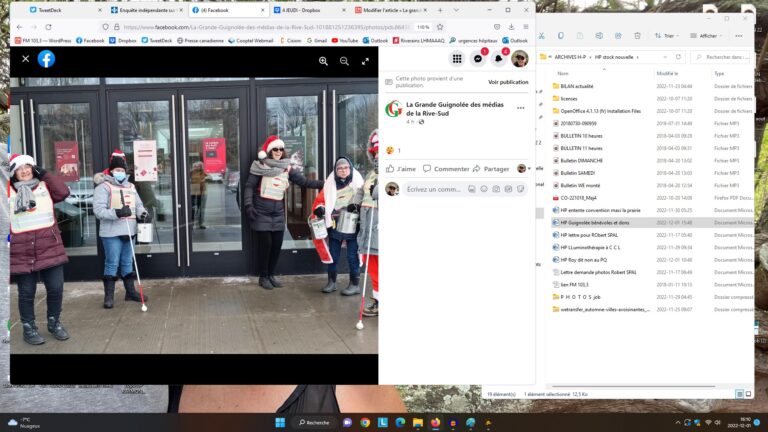Close the Facebook photo viewer
The image size is (768, 432).
[25, 59]
